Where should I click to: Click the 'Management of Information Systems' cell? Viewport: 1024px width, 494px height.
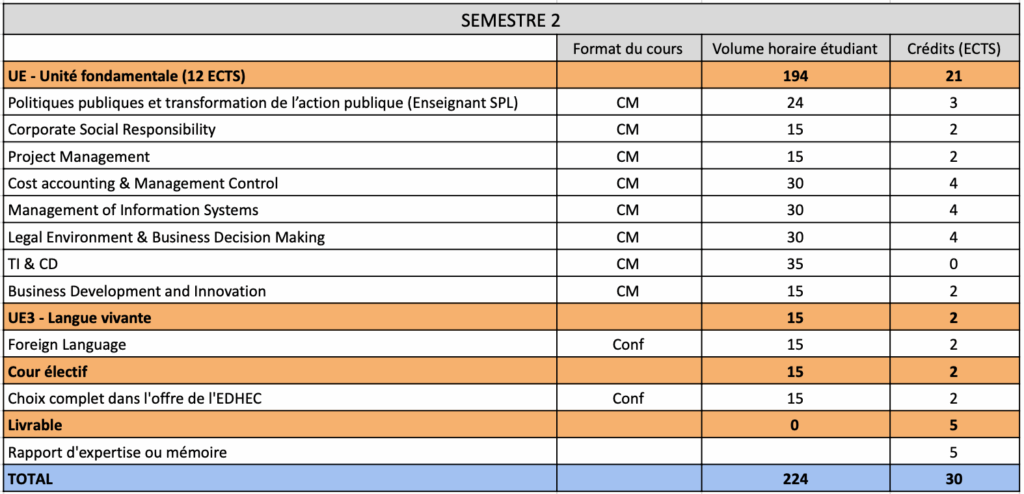click(132, 210)
